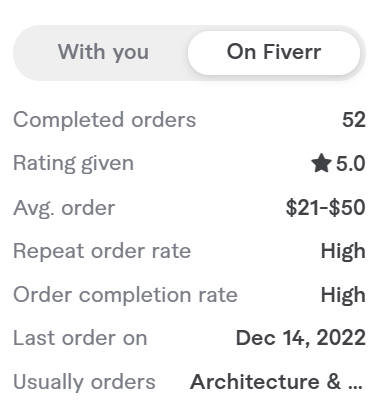The height and width of the screenshot is (415, 388).
Task: Click the Rating given label
Action: point(73,164)
